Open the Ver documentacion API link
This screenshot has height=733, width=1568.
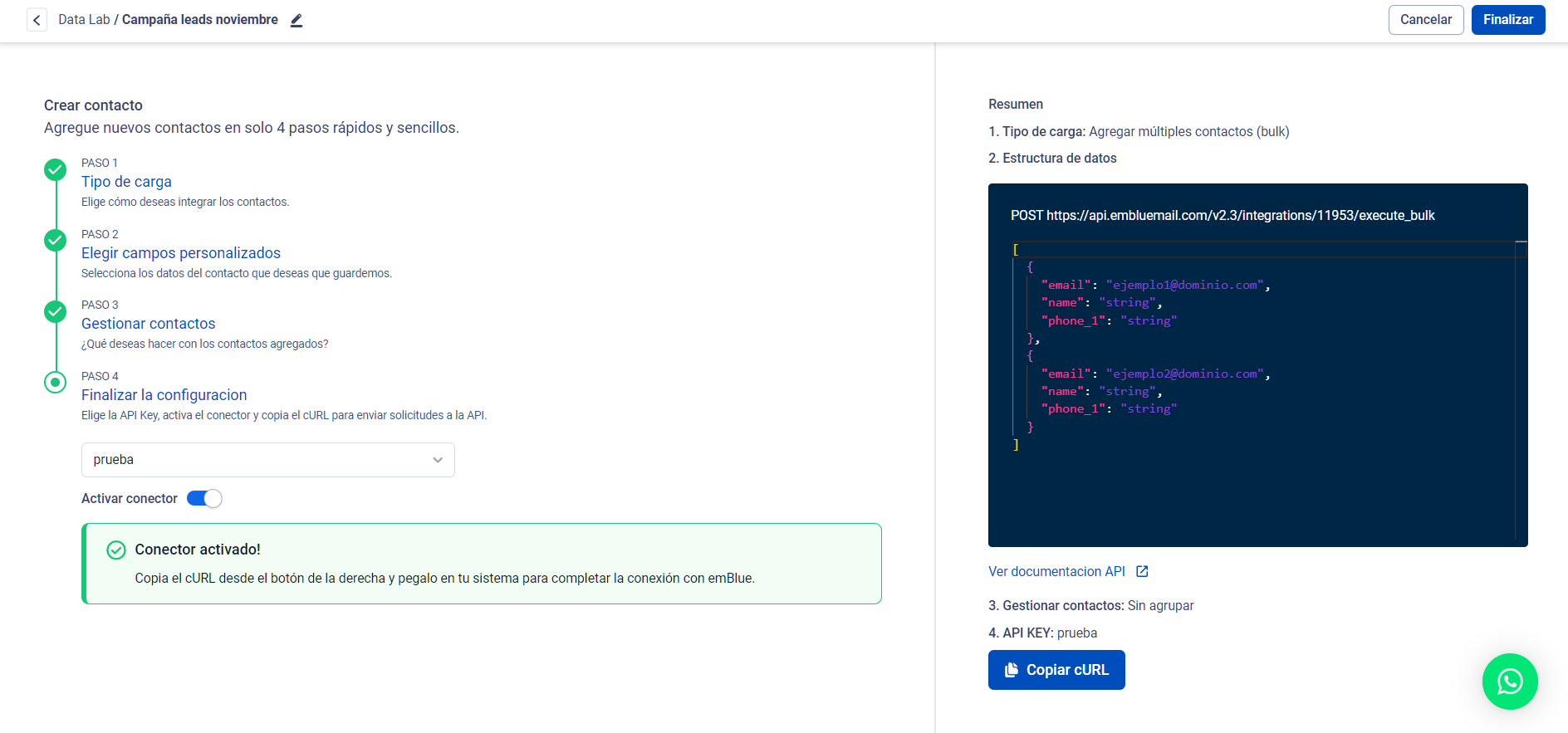(1056, 571)
